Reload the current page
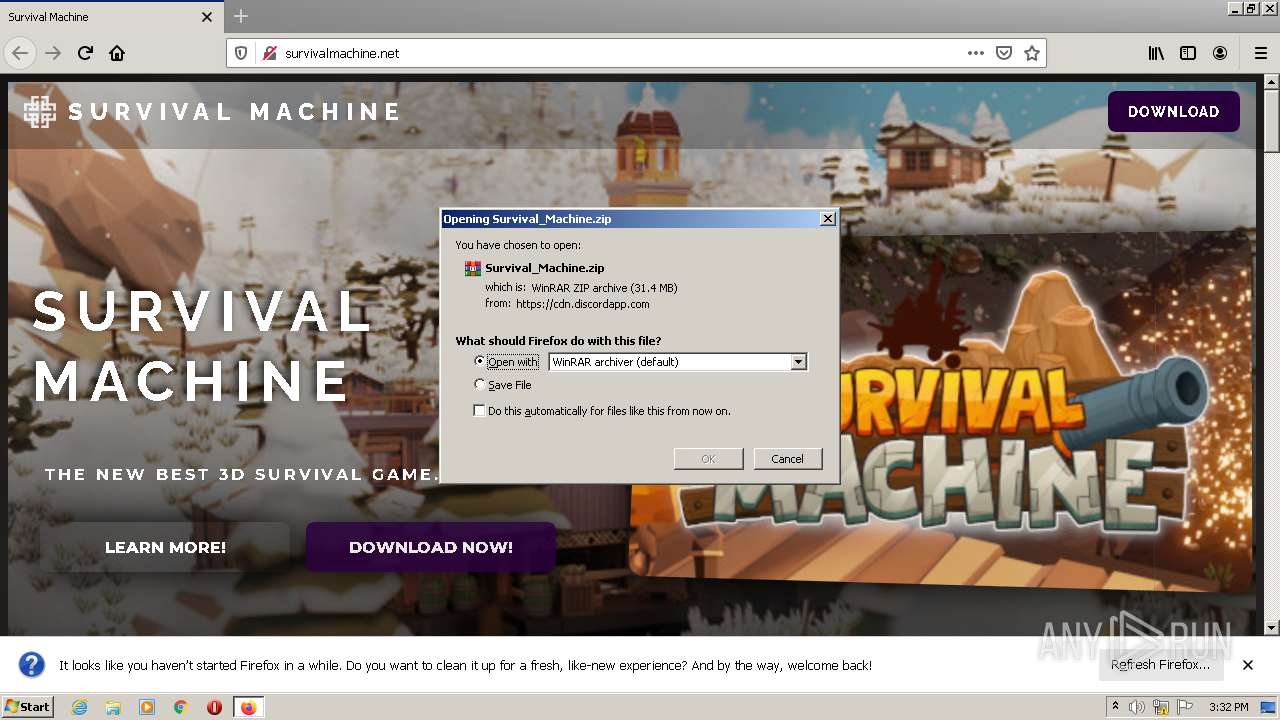The height and width of the screenshot is (720, 1280). point(85,53)
